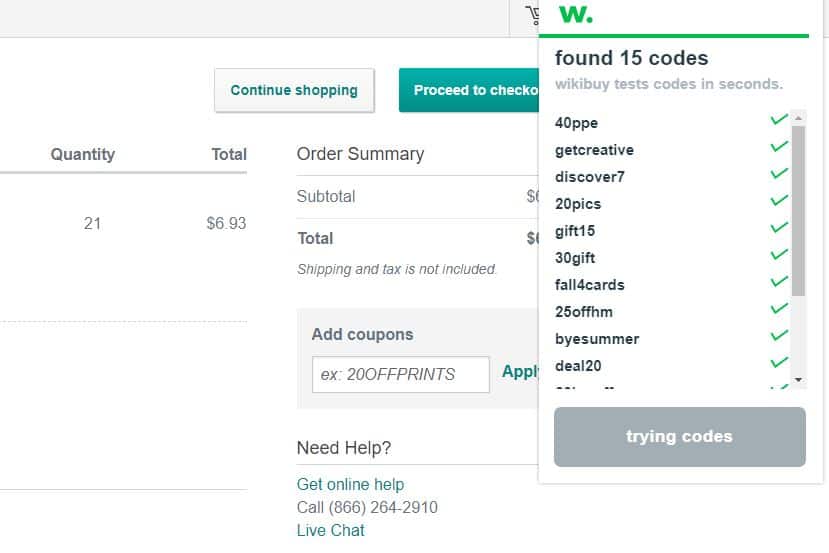829x553 pixels.
Task: Click the code list scroll up arrow
Action: point(798,118)
